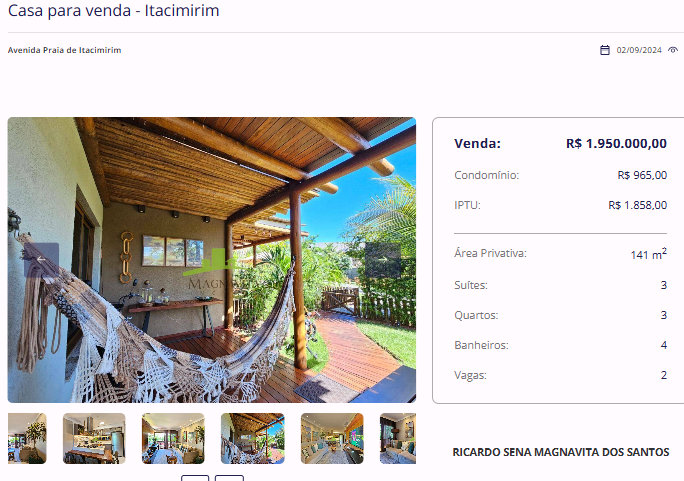Advance to next photo with right arrow
Image resolution: width=684 pixels, height=481 pixels.
pyautogui.click(x=383, y=260)
